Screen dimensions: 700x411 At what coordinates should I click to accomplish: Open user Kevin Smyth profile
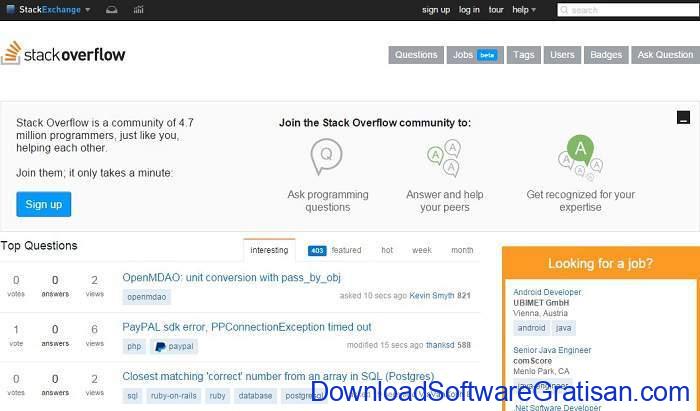431,295
